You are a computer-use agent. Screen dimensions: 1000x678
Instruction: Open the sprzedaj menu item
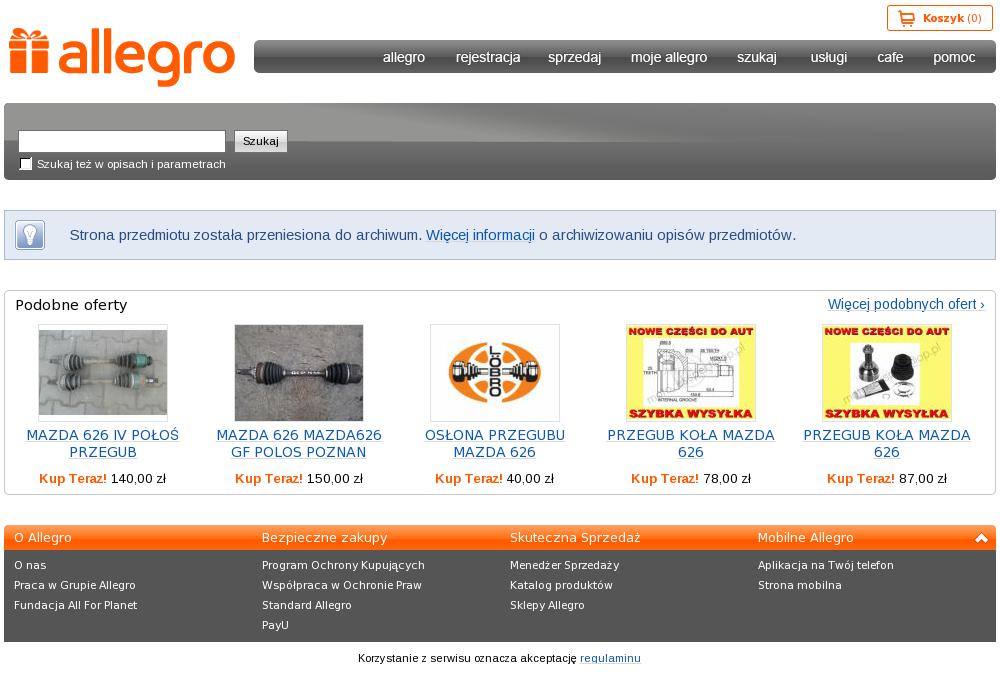(x=575, y=57)
